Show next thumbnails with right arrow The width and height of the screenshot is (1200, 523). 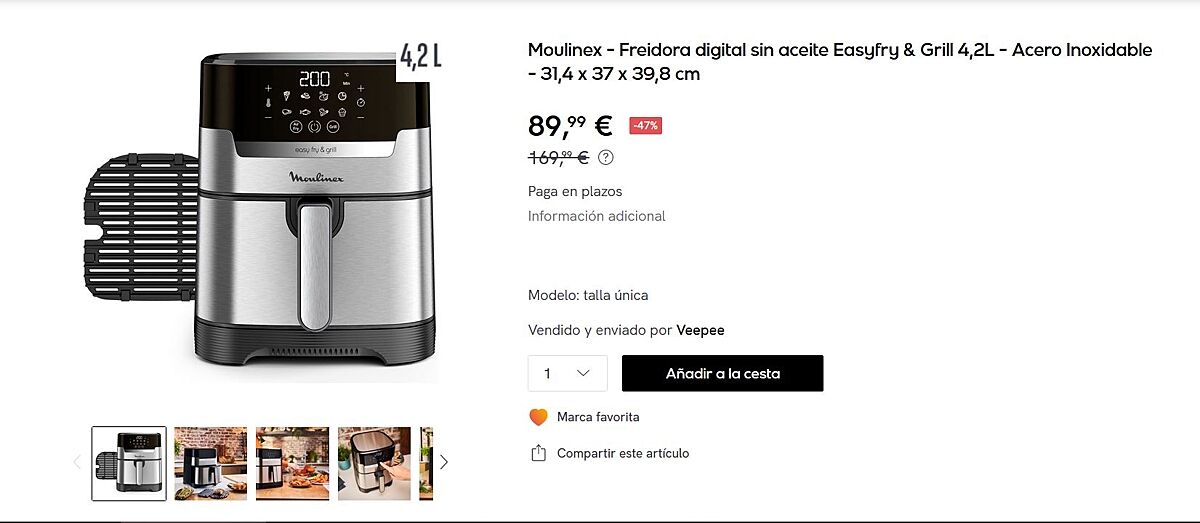coord(444,462)
